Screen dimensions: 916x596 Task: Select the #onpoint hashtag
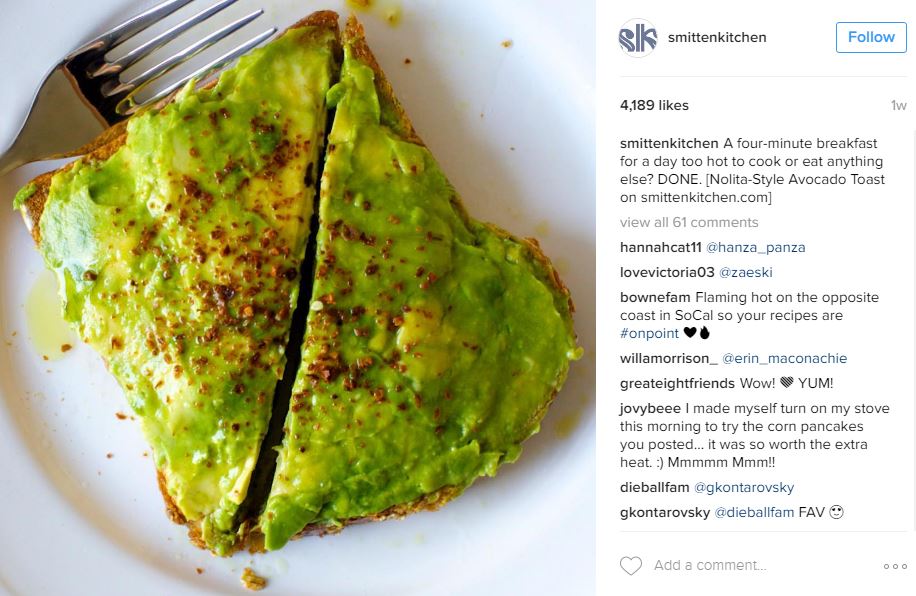click(649, 334)
